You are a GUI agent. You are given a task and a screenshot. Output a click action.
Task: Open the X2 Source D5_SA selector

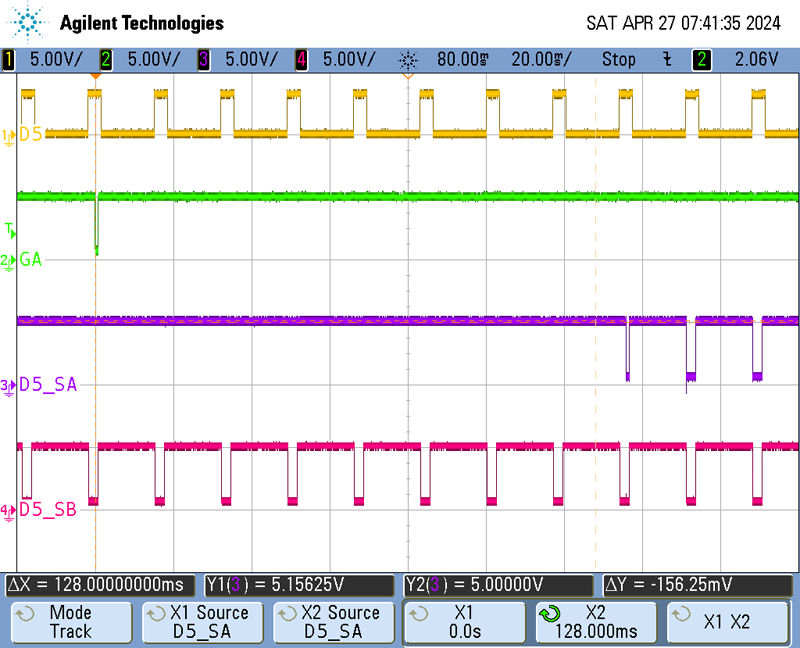pyautogui.click(x=334, y=622)
